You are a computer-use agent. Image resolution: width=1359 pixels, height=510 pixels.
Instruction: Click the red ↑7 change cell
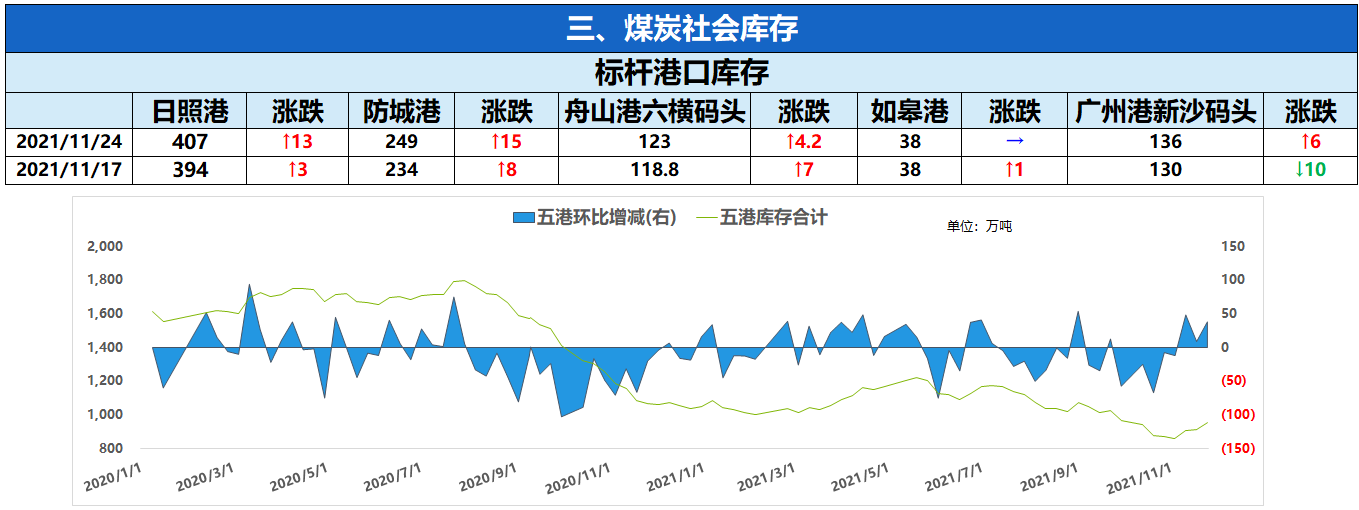803,170
